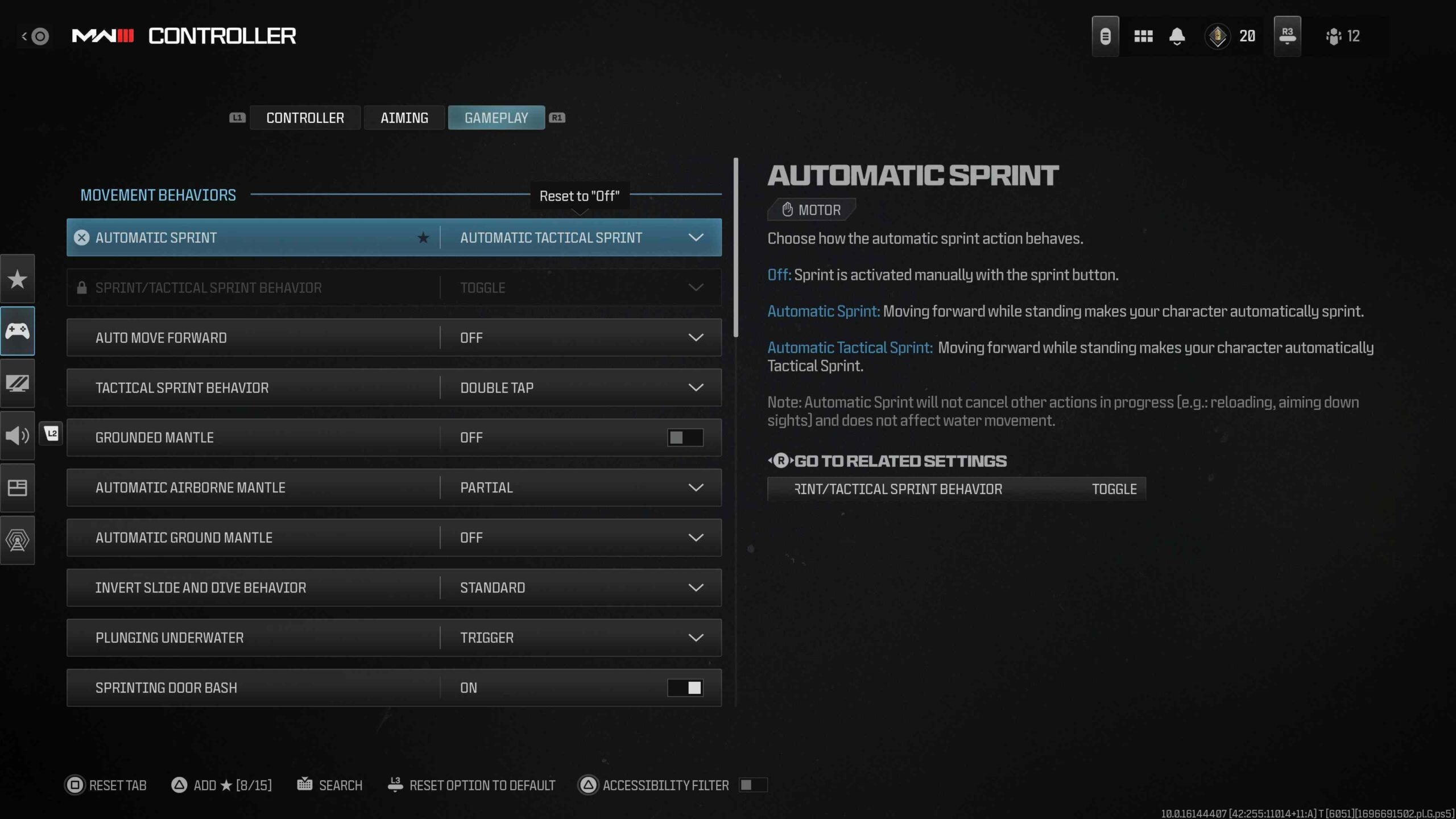Select the Controller gamepad sidebar icon
Viewport: 1456px width, 819px height.
tap(17, 331)
